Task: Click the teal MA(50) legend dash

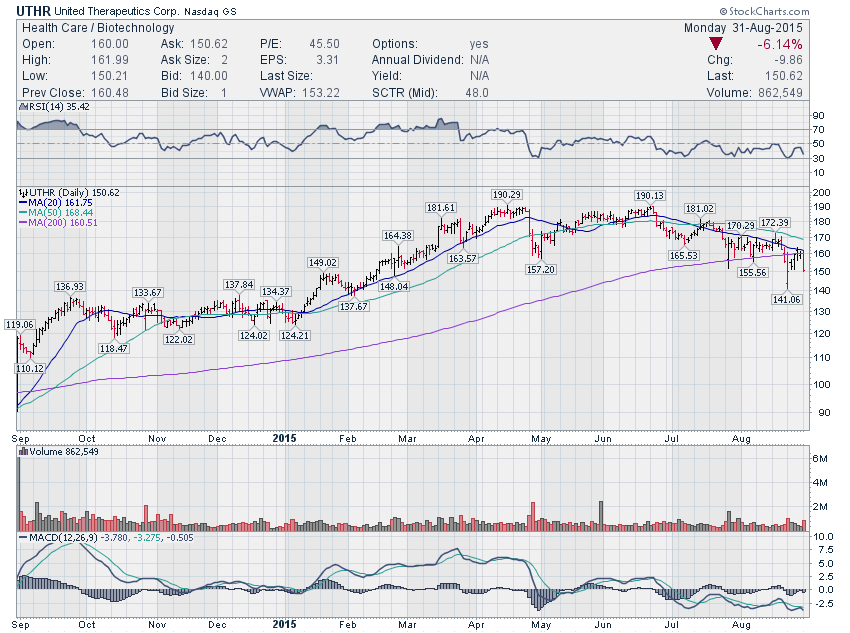Action: [x=23, y=212]
